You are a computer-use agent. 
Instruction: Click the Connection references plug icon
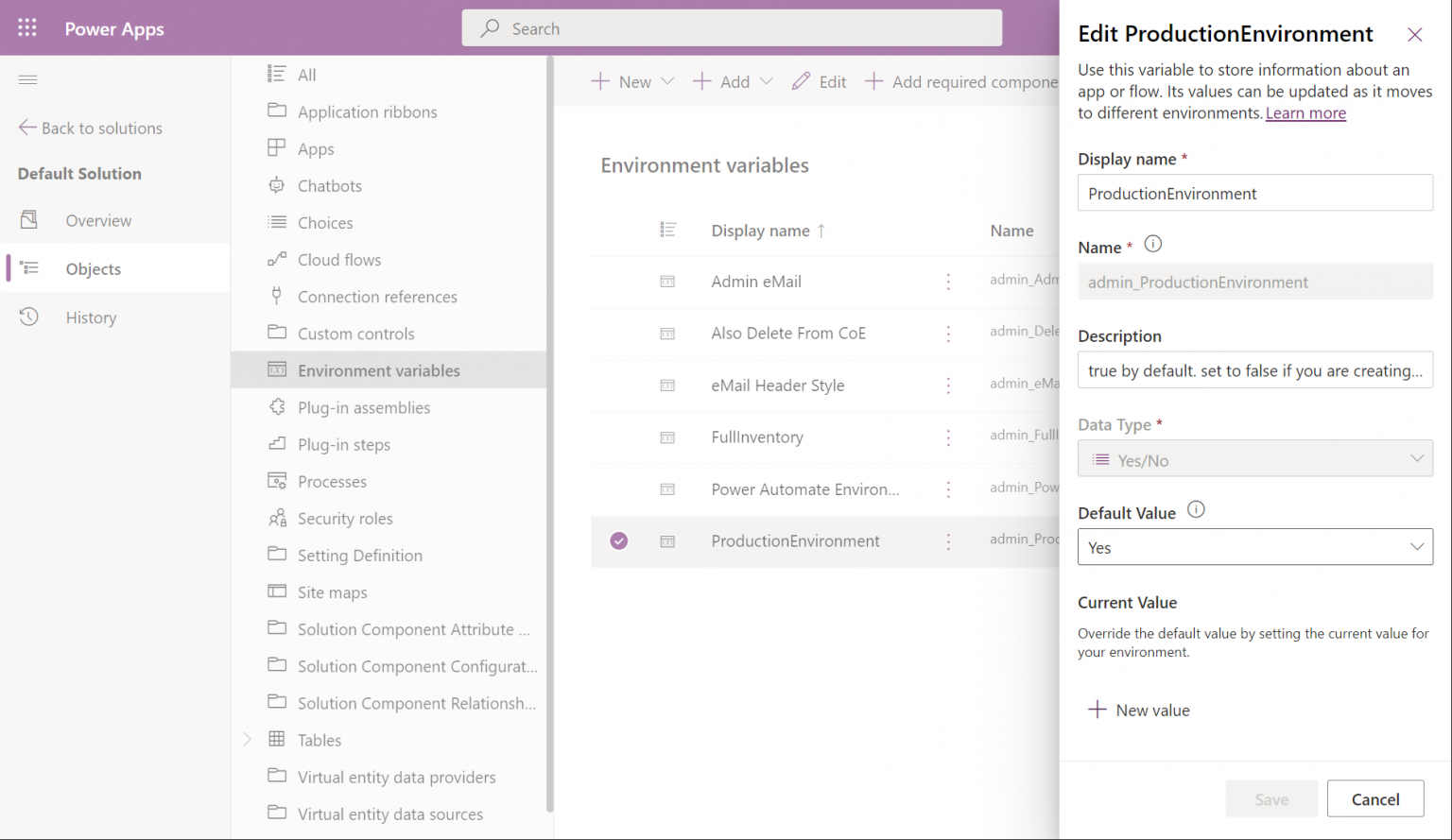[x=277, y=296]
